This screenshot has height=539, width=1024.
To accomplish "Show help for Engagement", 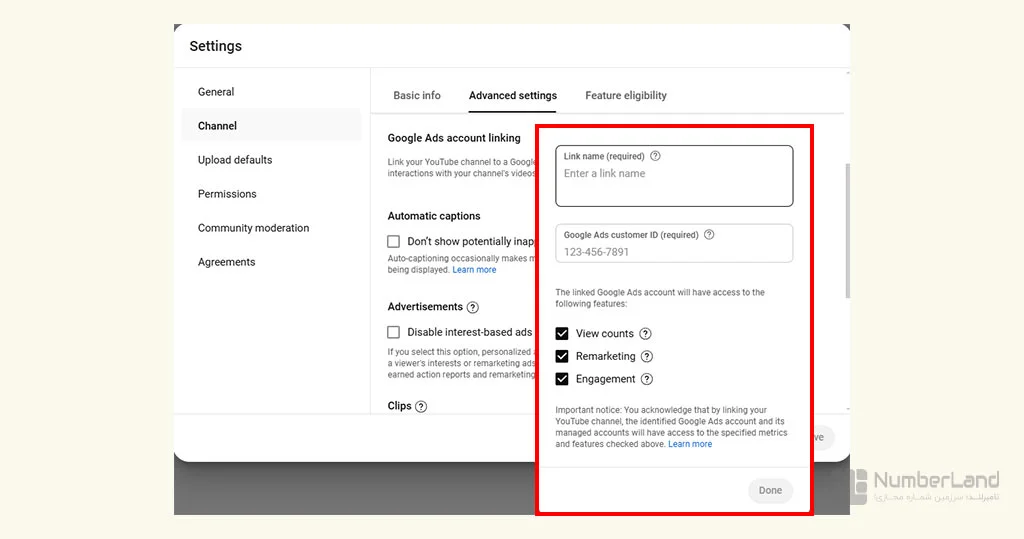I will tap(647, 380).
